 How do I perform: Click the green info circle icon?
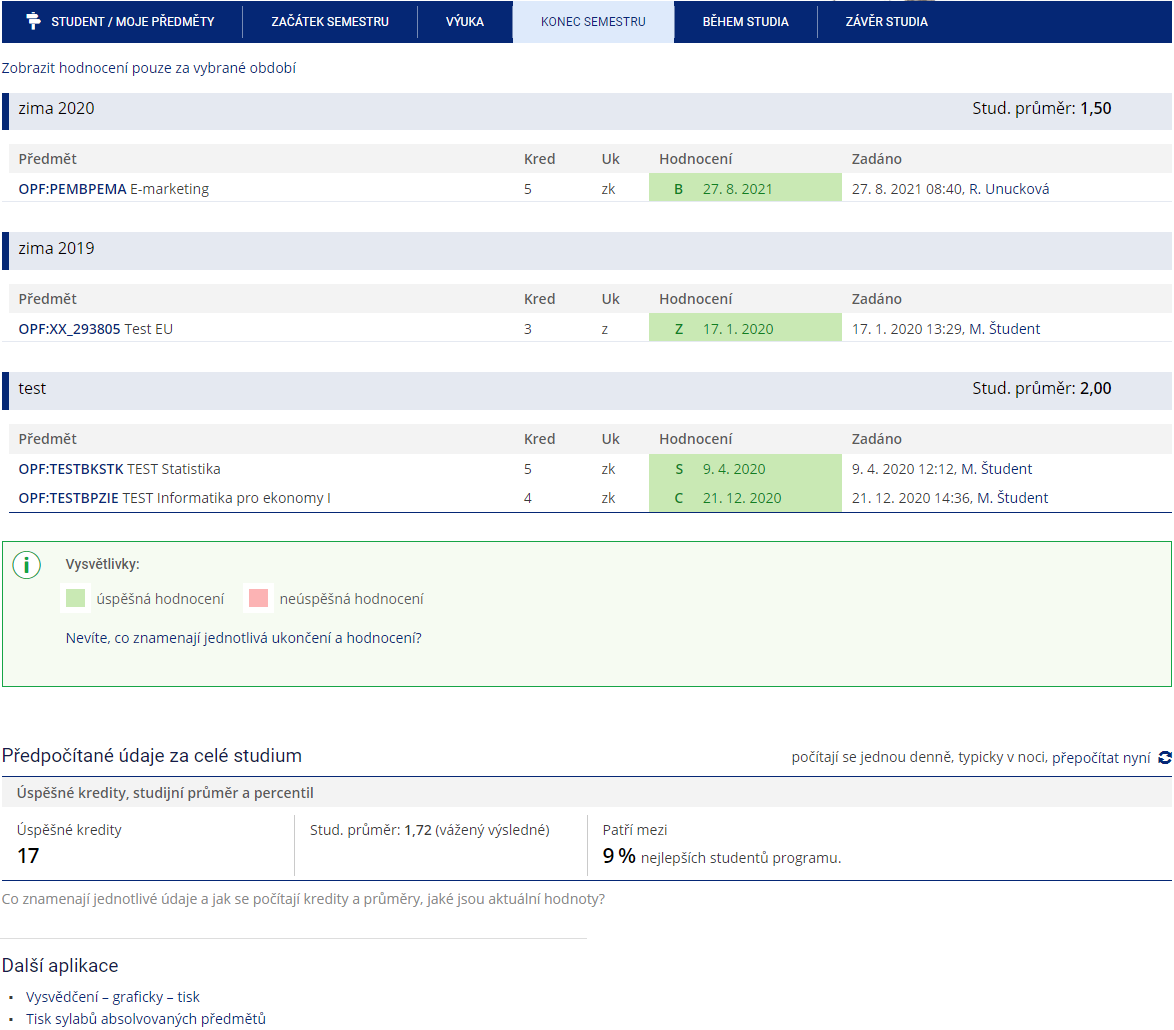tap(27, 565)
